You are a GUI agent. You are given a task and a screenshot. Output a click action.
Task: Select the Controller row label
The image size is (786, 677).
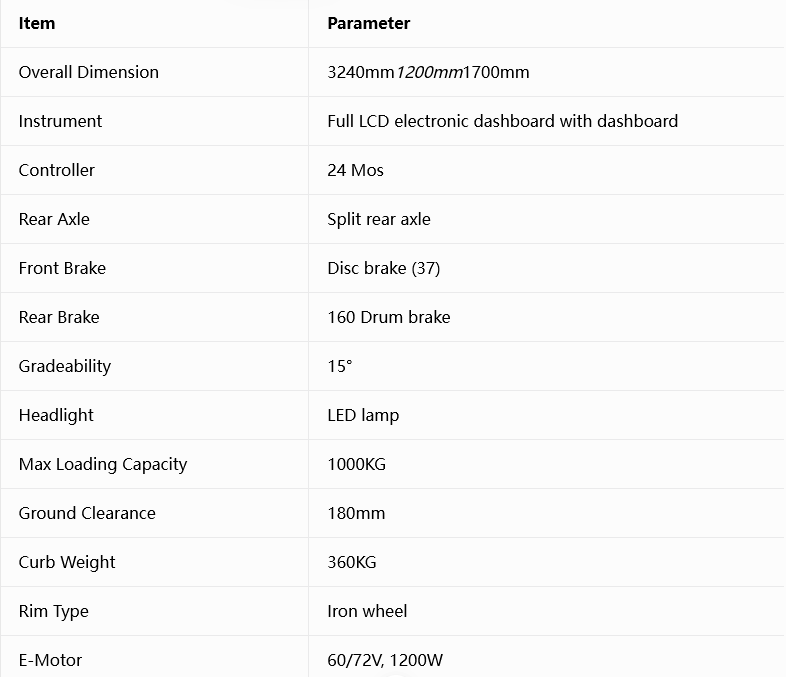(57, 170)
